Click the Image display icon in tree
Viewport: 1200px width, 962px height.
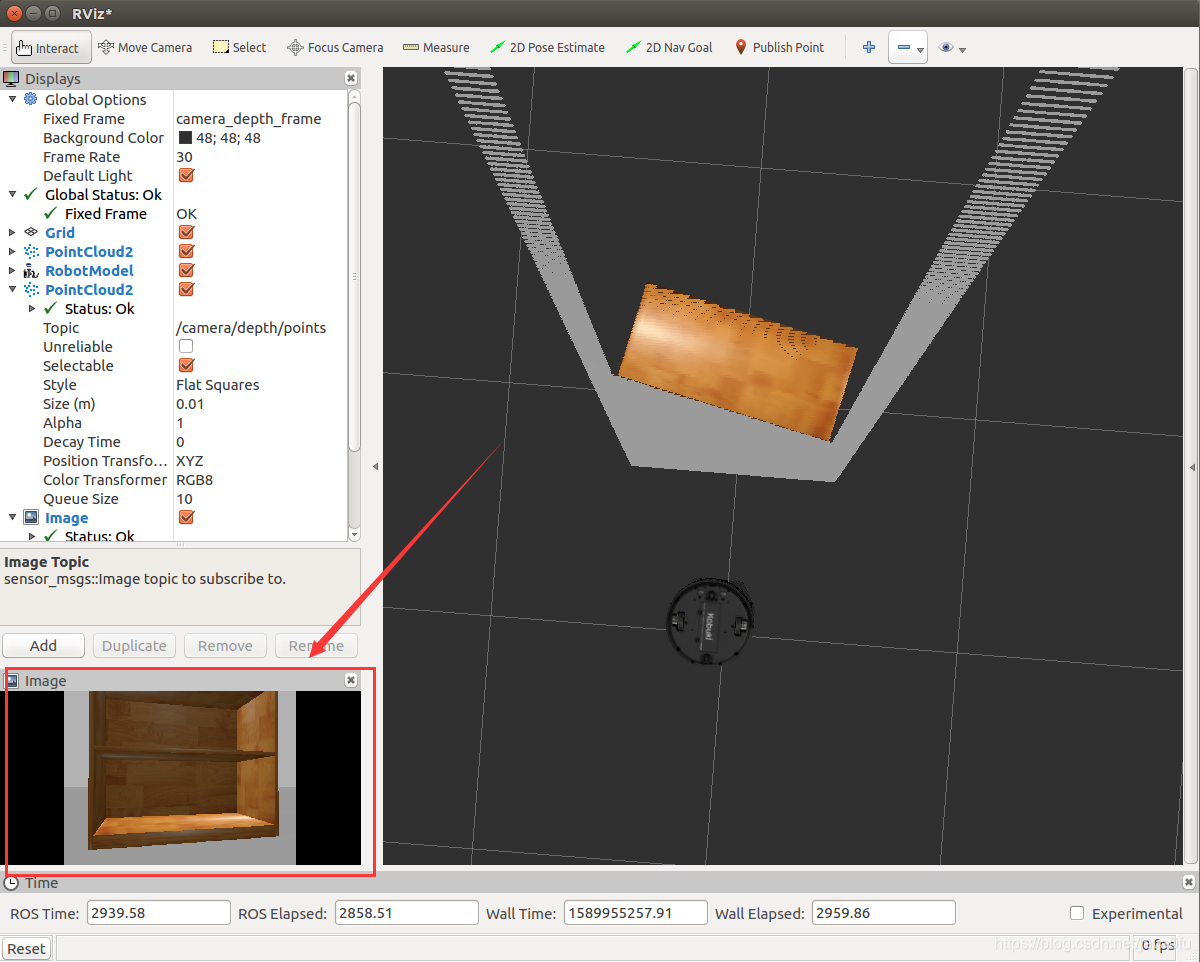pos(31,517)
